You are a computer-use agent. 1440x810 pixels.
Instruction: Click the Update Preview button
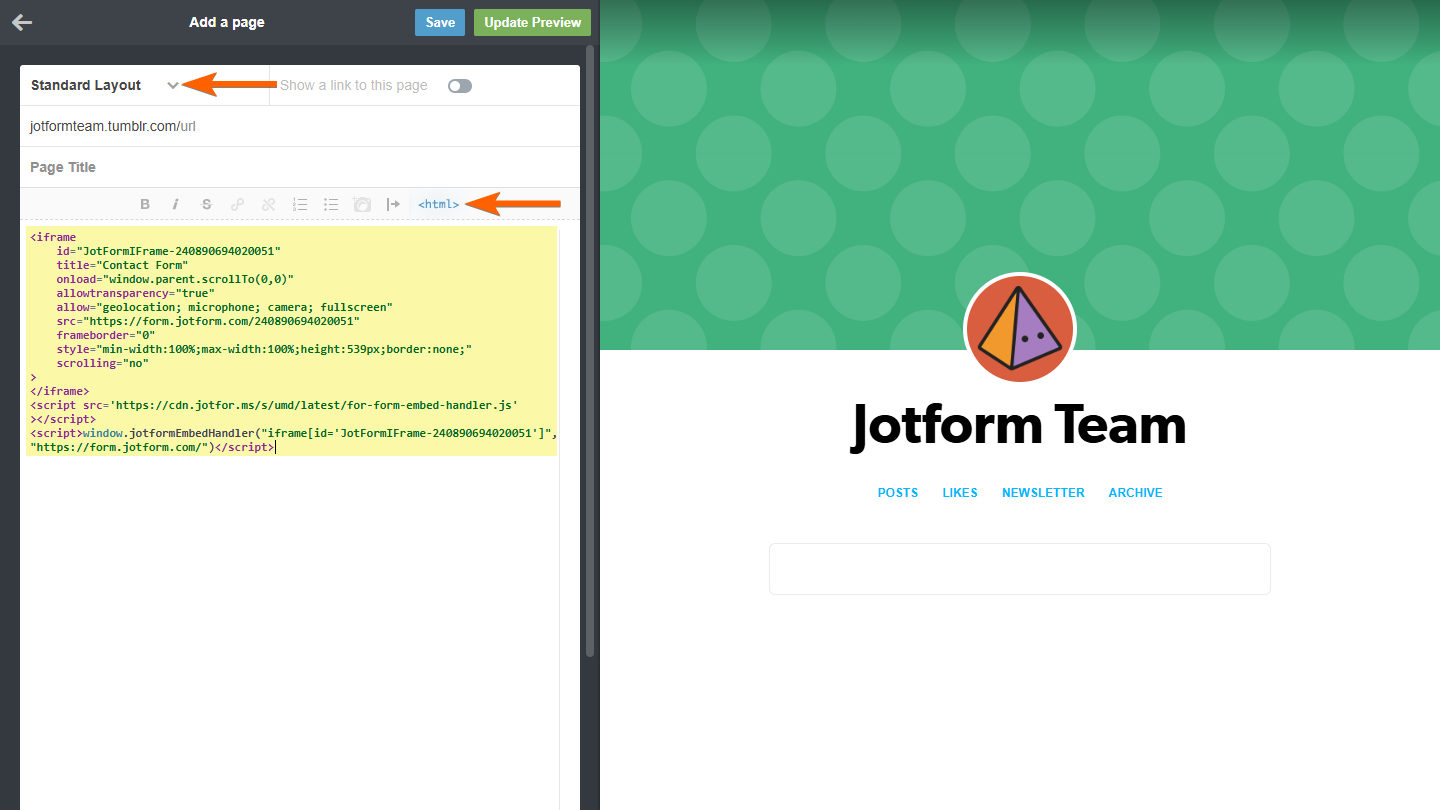coord(532,22)
